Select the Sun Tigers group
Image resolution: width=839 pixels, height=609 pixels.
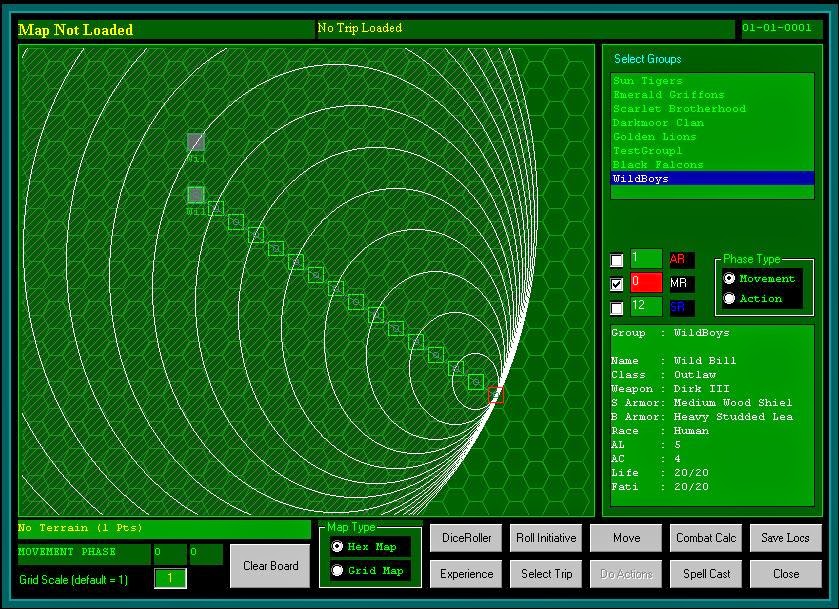pos(712,81)
